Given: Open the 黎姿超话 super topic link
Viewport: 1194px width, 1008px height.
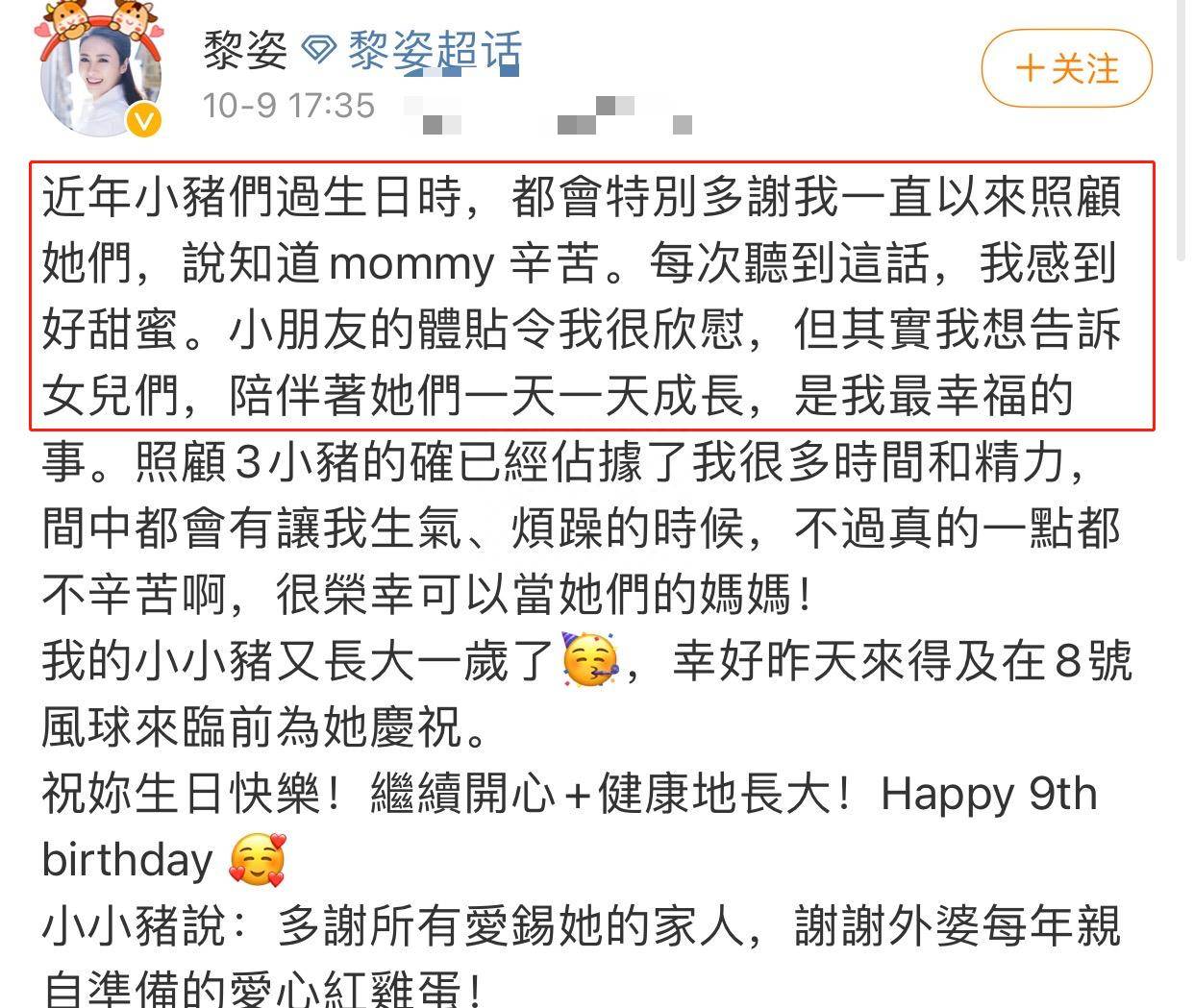Looking at the screenshot, I should pyautogui.click(x=435, y=51).
